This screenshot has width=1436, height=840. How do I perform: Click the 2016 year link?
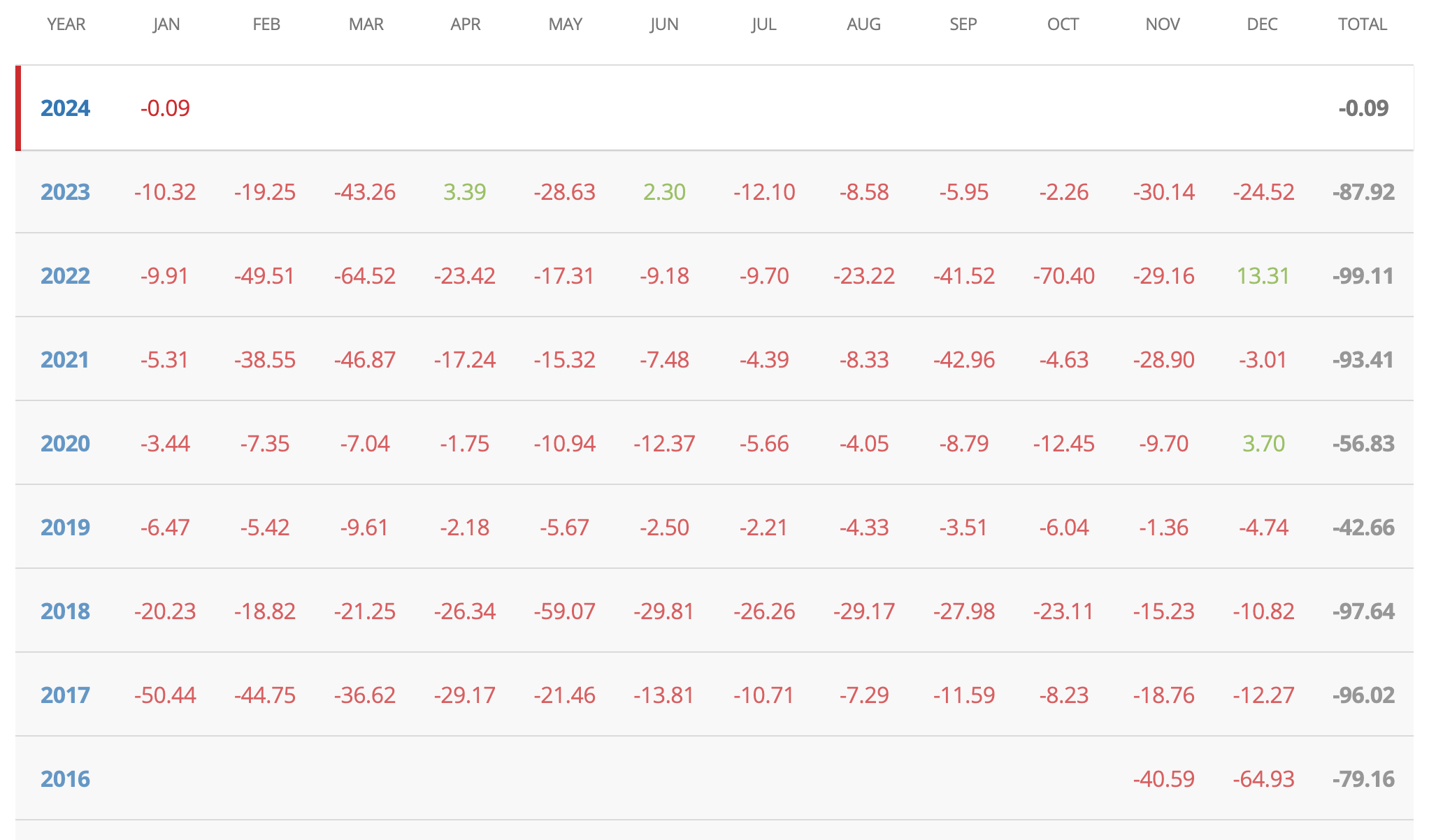pos(65,779)
